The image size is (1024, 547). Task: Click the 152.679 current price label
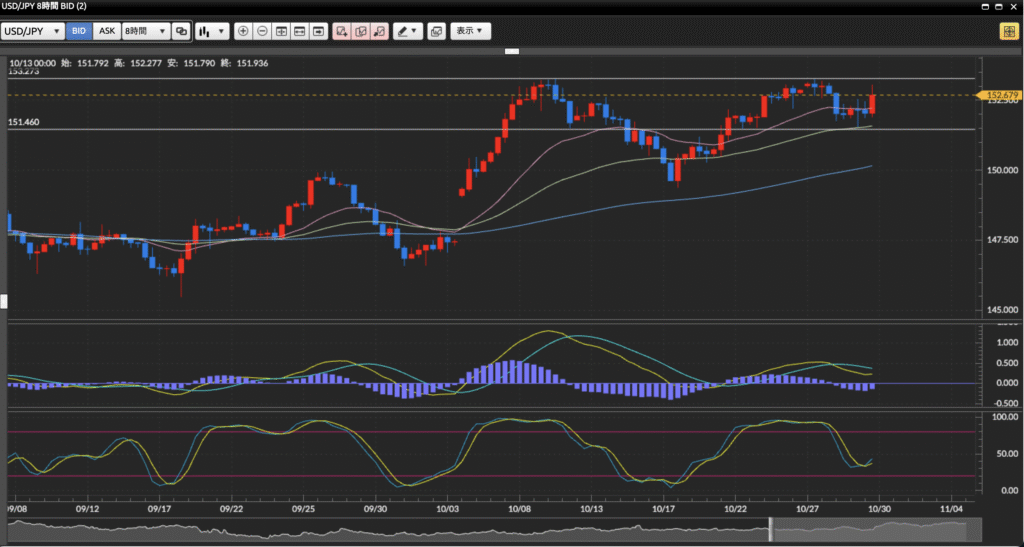[x=1001, y=96]
